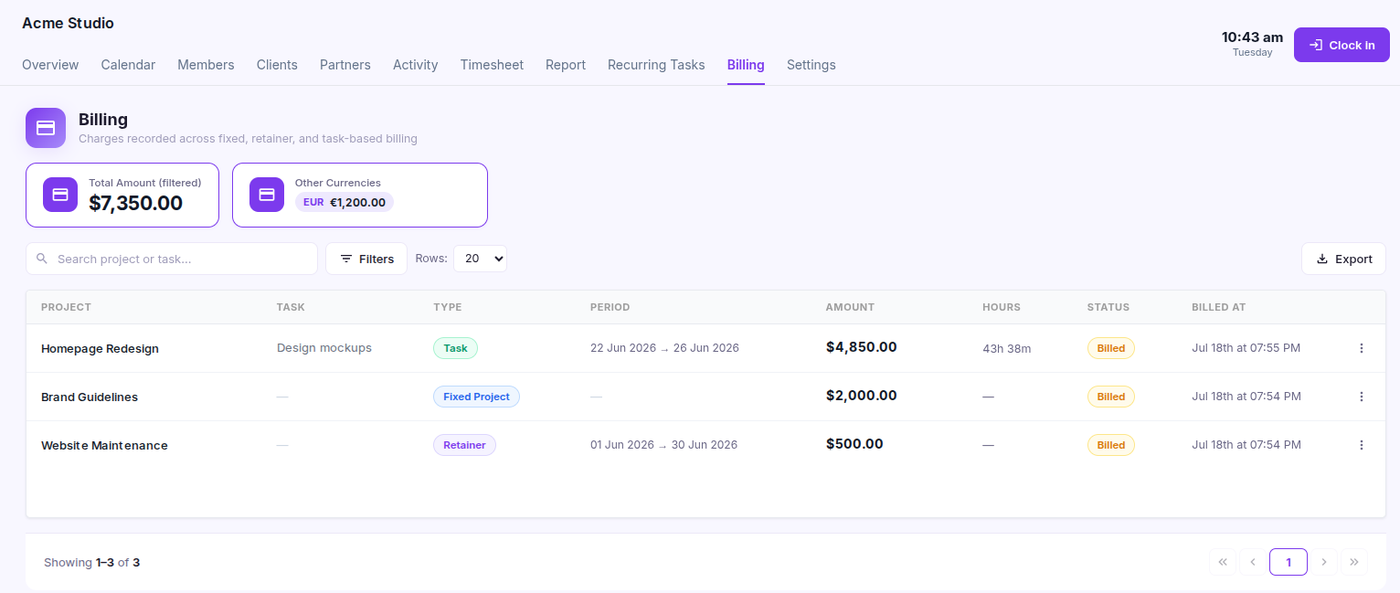Open row menu for Website Maintenance
This screenshot has width=1400, height=593.
pyautogui.click(x=1361, y=445)
